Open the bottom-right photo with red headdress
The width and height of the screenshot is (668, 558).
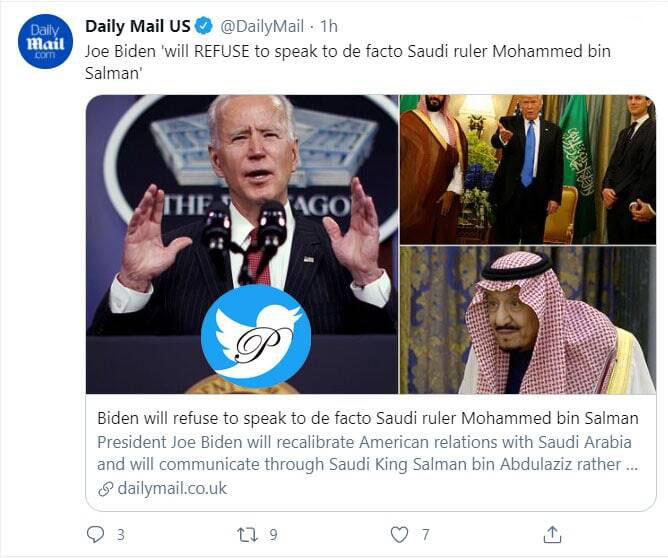527,320
